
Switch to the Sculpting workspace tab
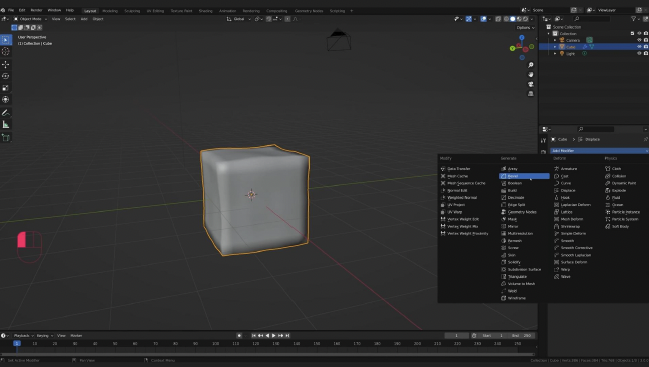[x=132, y=11]
